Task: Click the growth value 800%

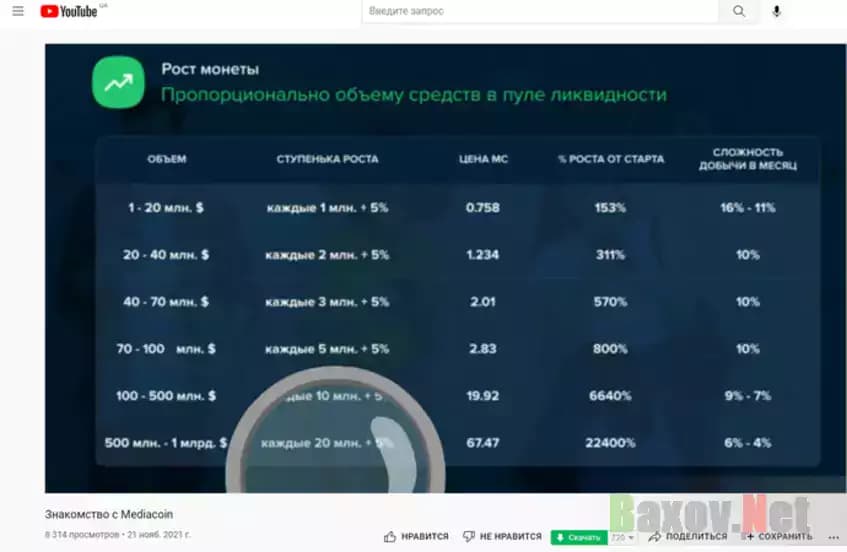Action: pyautogui.click(x=610, y=348)
